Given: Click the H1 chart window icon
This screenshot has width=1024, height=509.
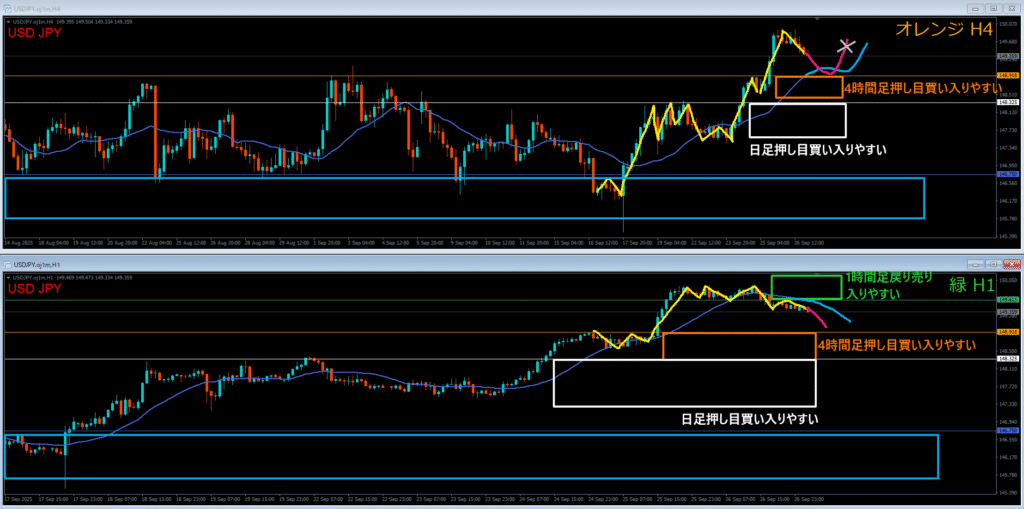Looking at the screenshot, I should (8, 264).
